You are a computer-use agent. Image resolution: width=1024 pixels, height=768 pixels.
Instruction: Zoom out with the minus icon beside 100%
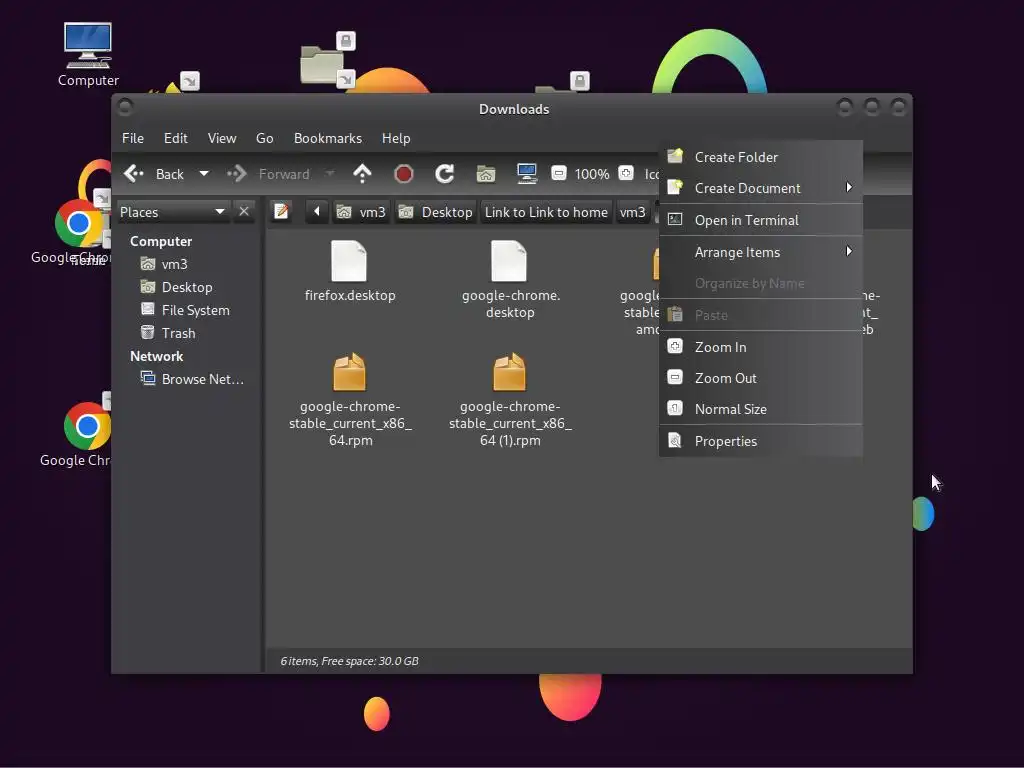coord(558,173)
